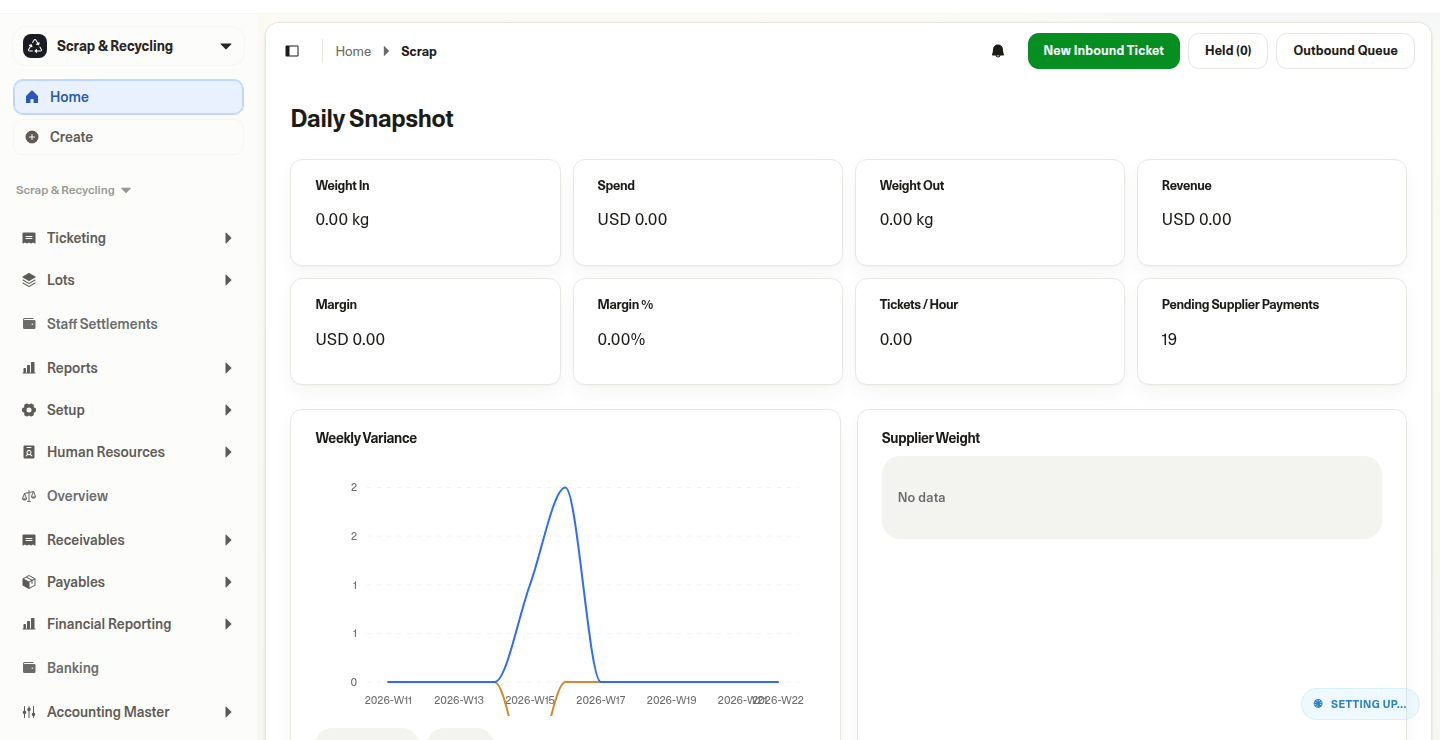Click the Scrap & Recycling recycle logo icon

[35, 46]
